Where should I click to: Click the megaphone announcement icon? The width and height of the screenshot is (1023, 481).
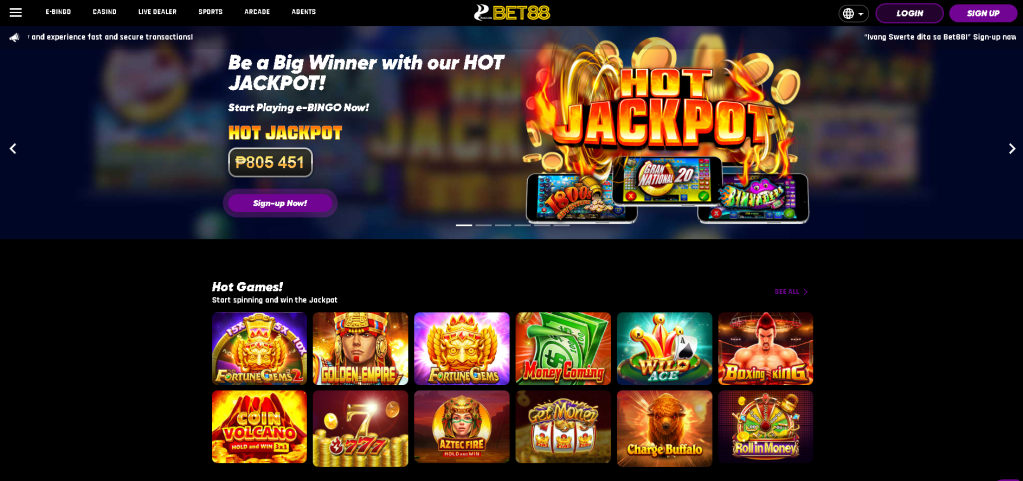click(x=14, y=38)
